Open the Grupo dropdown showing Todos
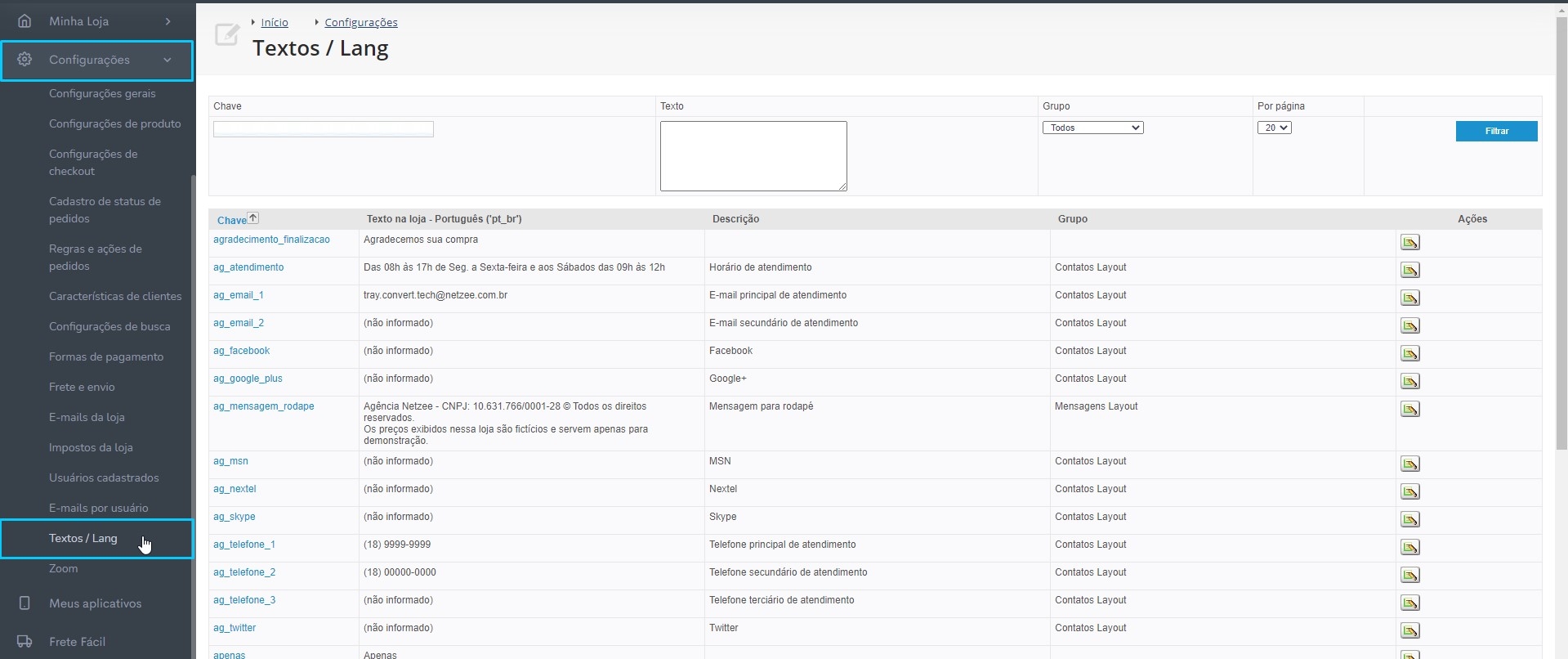The image size is (1568, 659). tap(1092, 128)
